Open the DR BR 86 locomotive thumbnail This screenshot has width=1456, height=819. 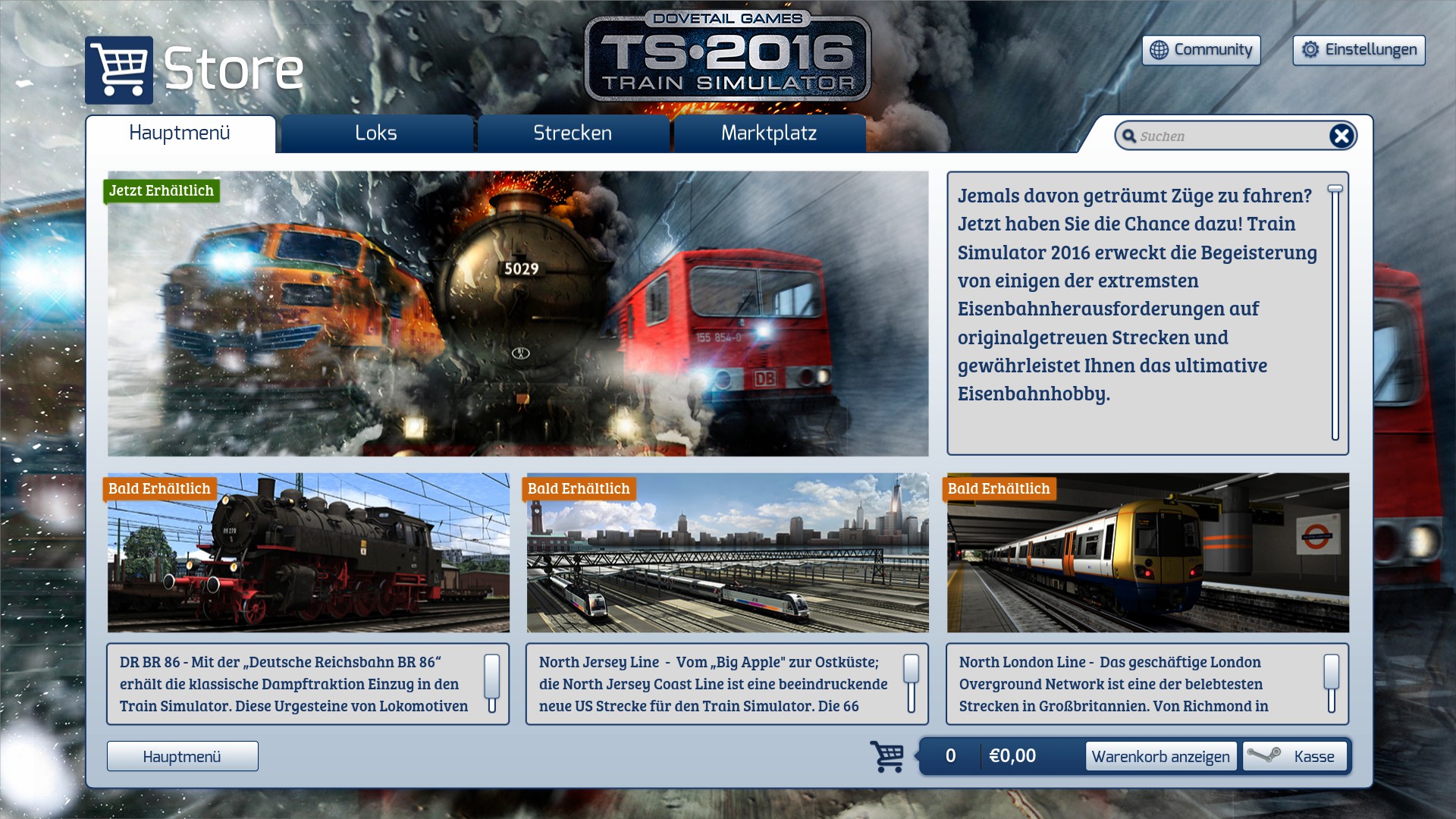tap(308, 553)
